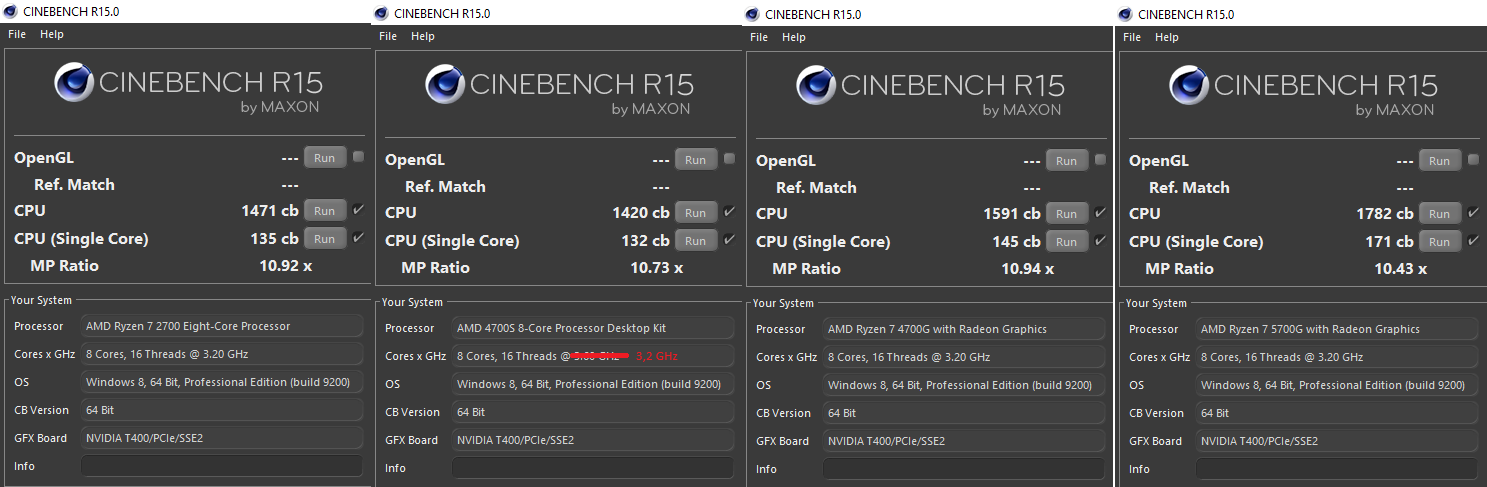1487x487 pixels.
Task: Click the Processor field showing AMD Ryzen 7 5700G
Action: pos(1337,329)
